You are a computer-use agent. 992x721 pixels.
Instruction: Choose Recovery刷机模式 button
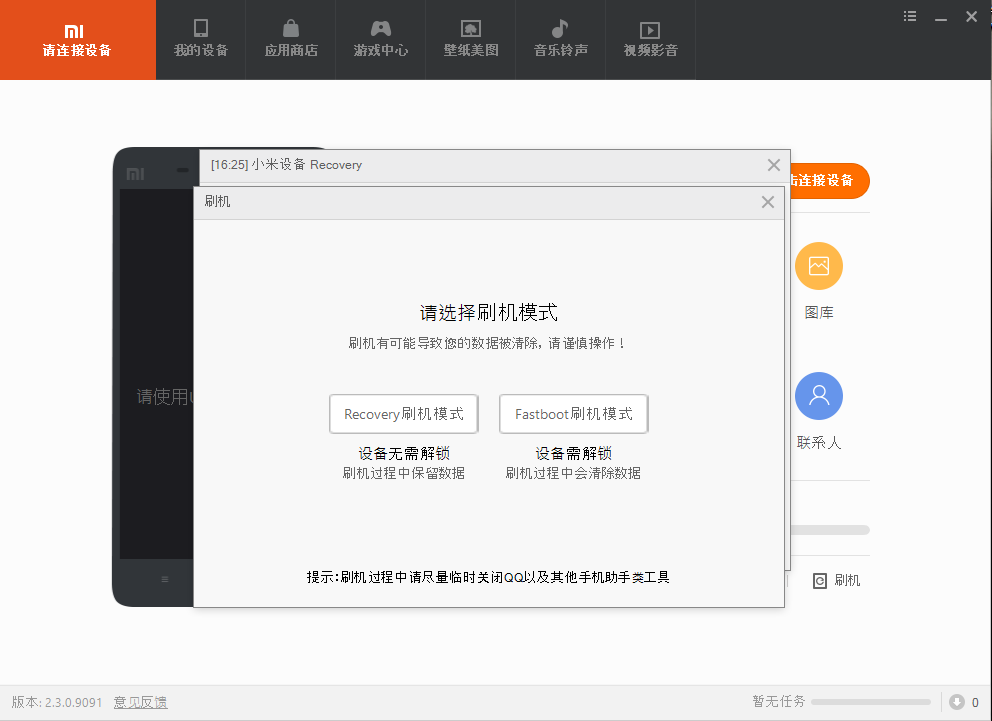point(404,414)
